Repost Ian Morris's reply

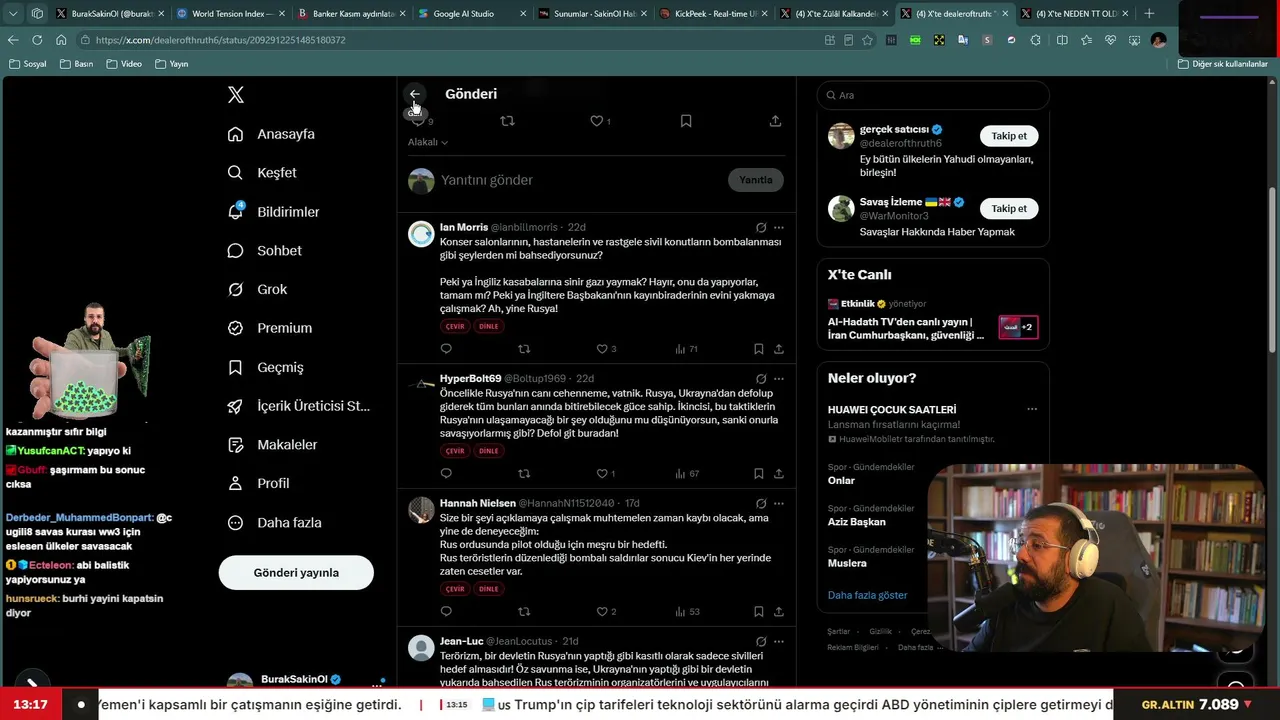click(524, 349)
